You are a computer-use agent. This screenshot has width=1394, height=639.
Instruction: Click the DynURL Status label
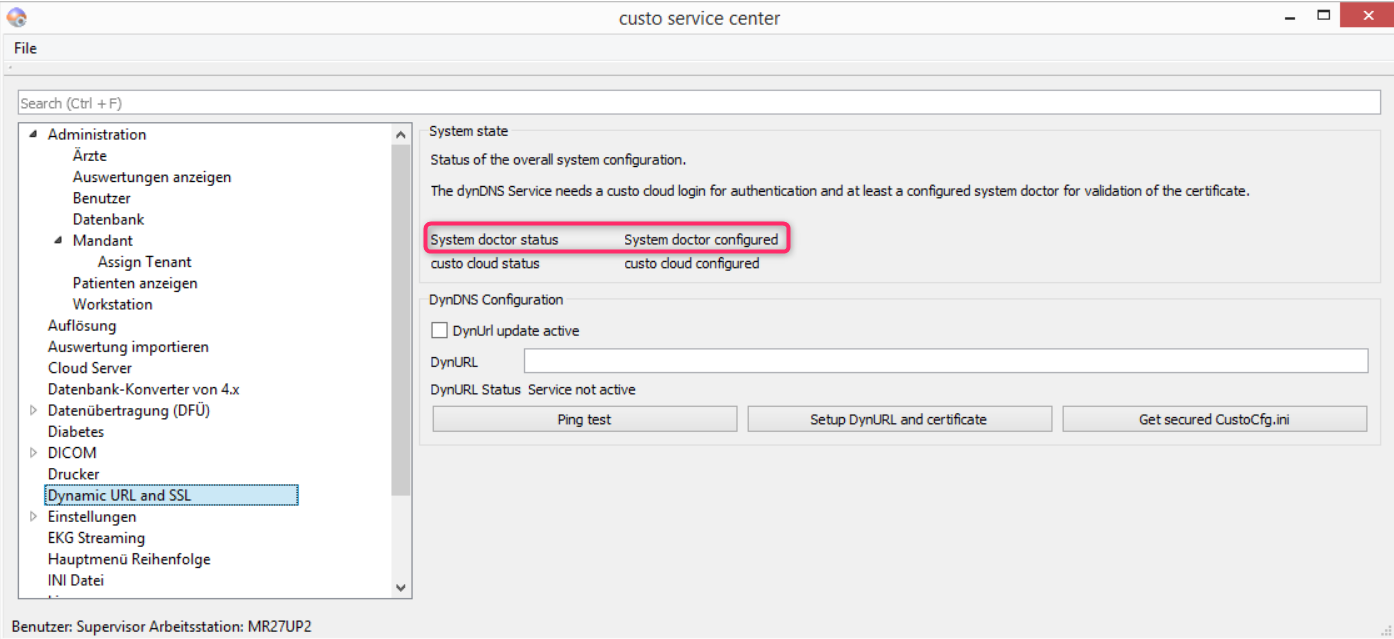tap(475, 390)
